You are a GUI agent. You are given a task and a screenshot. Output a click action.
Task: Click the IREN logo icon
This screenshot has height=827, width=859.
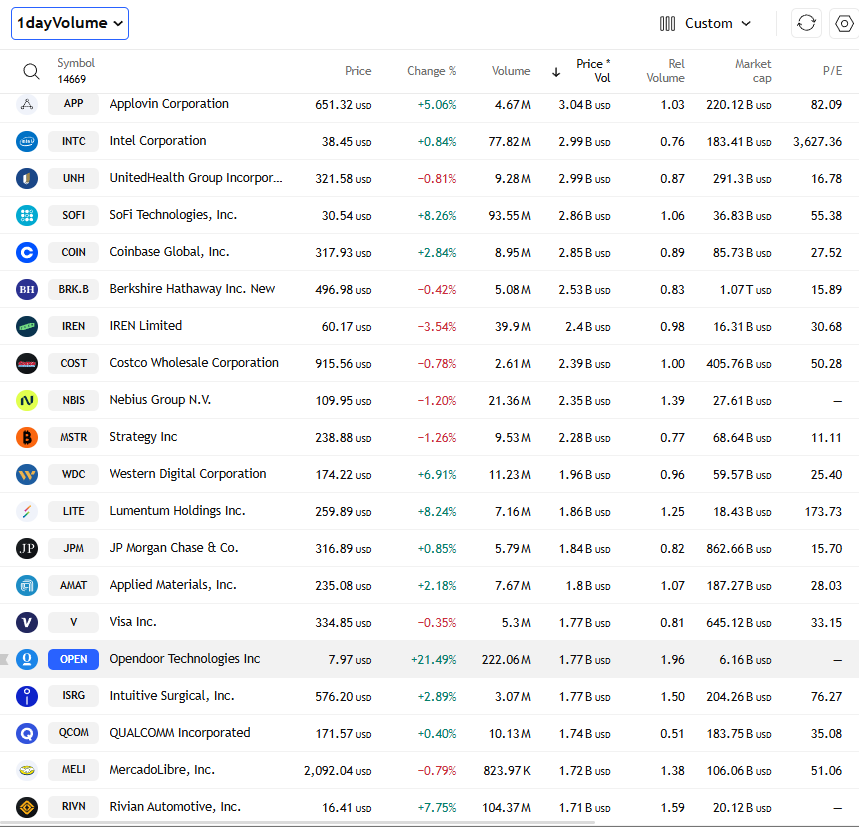[27, 326]
